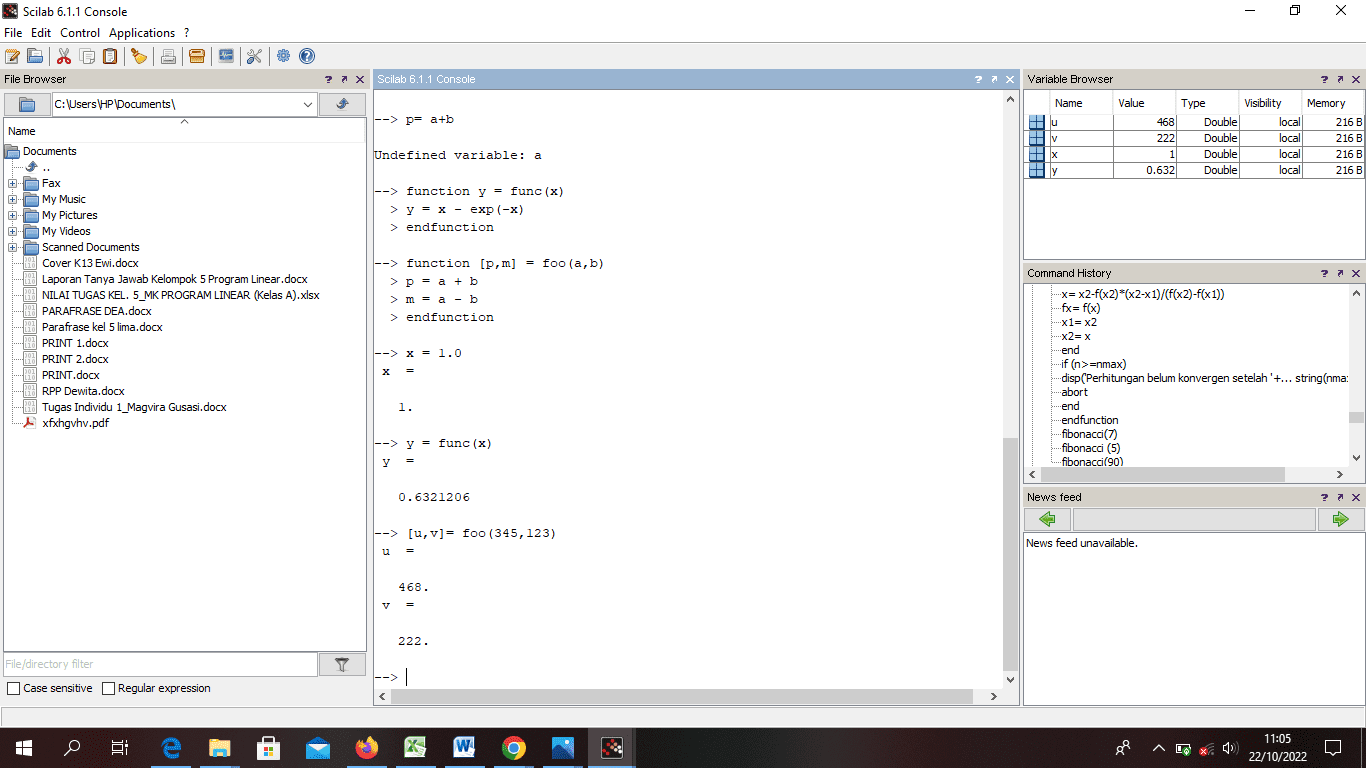
Task: Enable the Case sensitive checkbox
Action: (x=13, y=688)
